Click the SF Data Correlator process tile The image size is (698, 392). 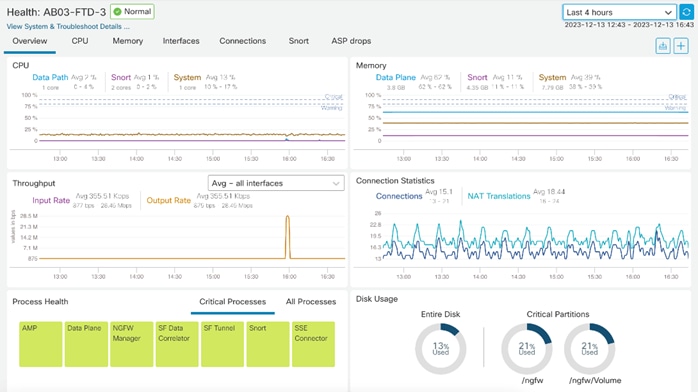pyautogui.click(x=177, y=344)
